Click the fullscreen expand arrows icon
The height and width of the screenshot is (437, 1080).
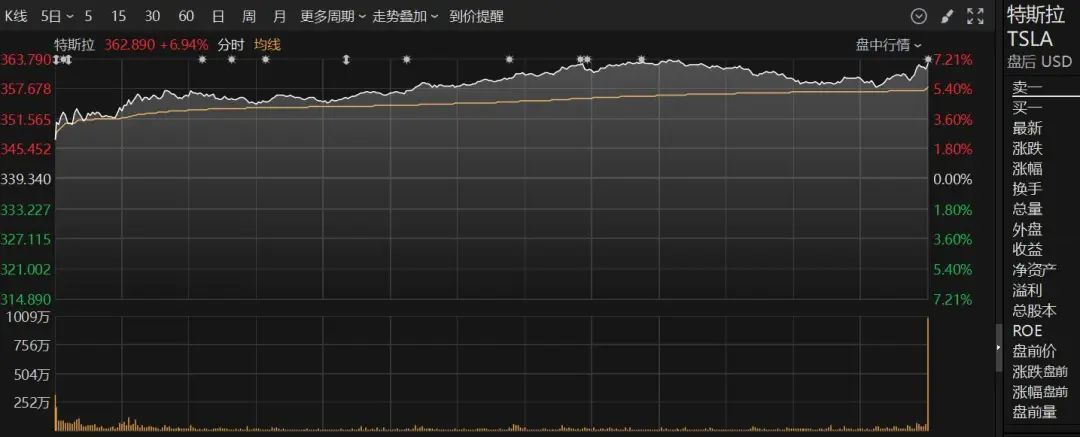[x=975, y=16]
